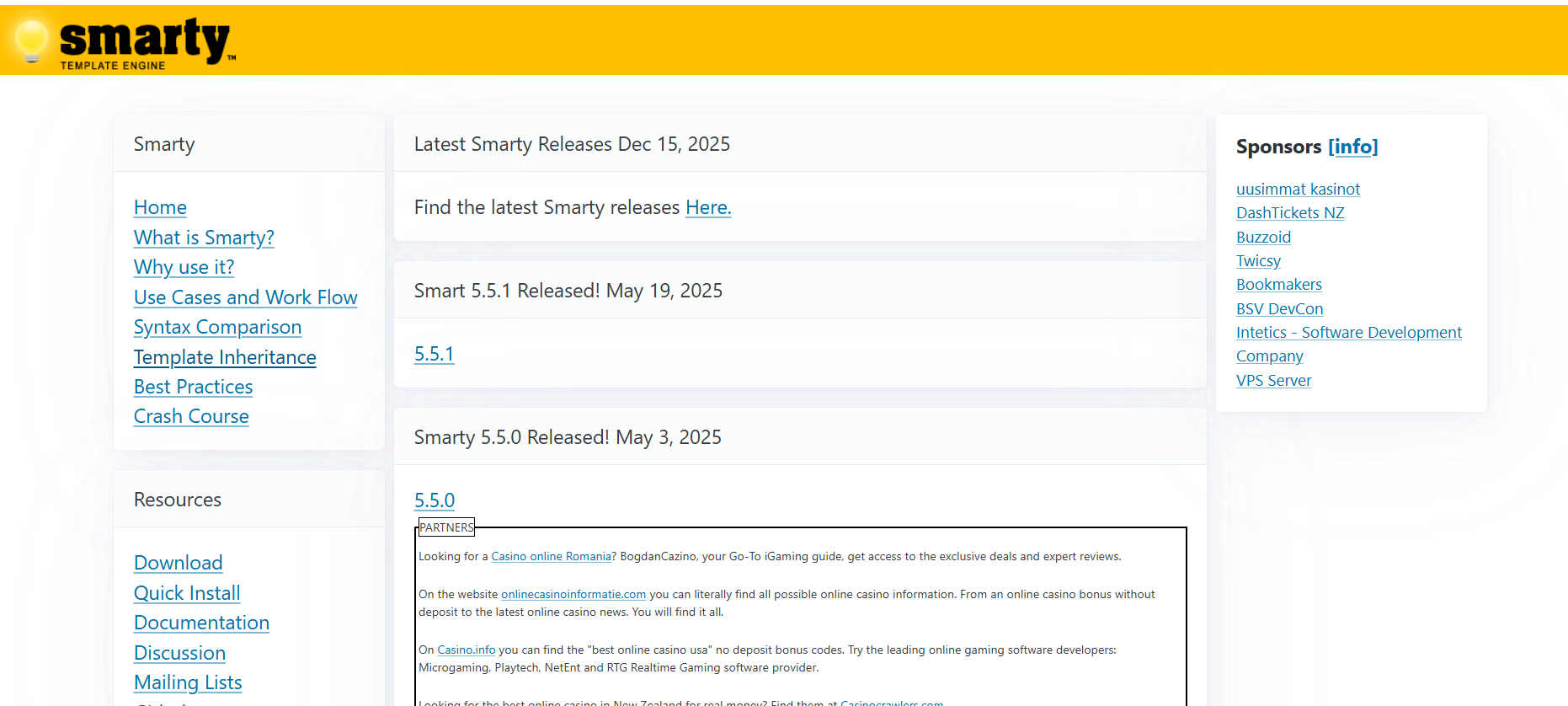1568x706 pixels.
Task: Open the What is Smarty? page
Action: click(x=204, y=238)
